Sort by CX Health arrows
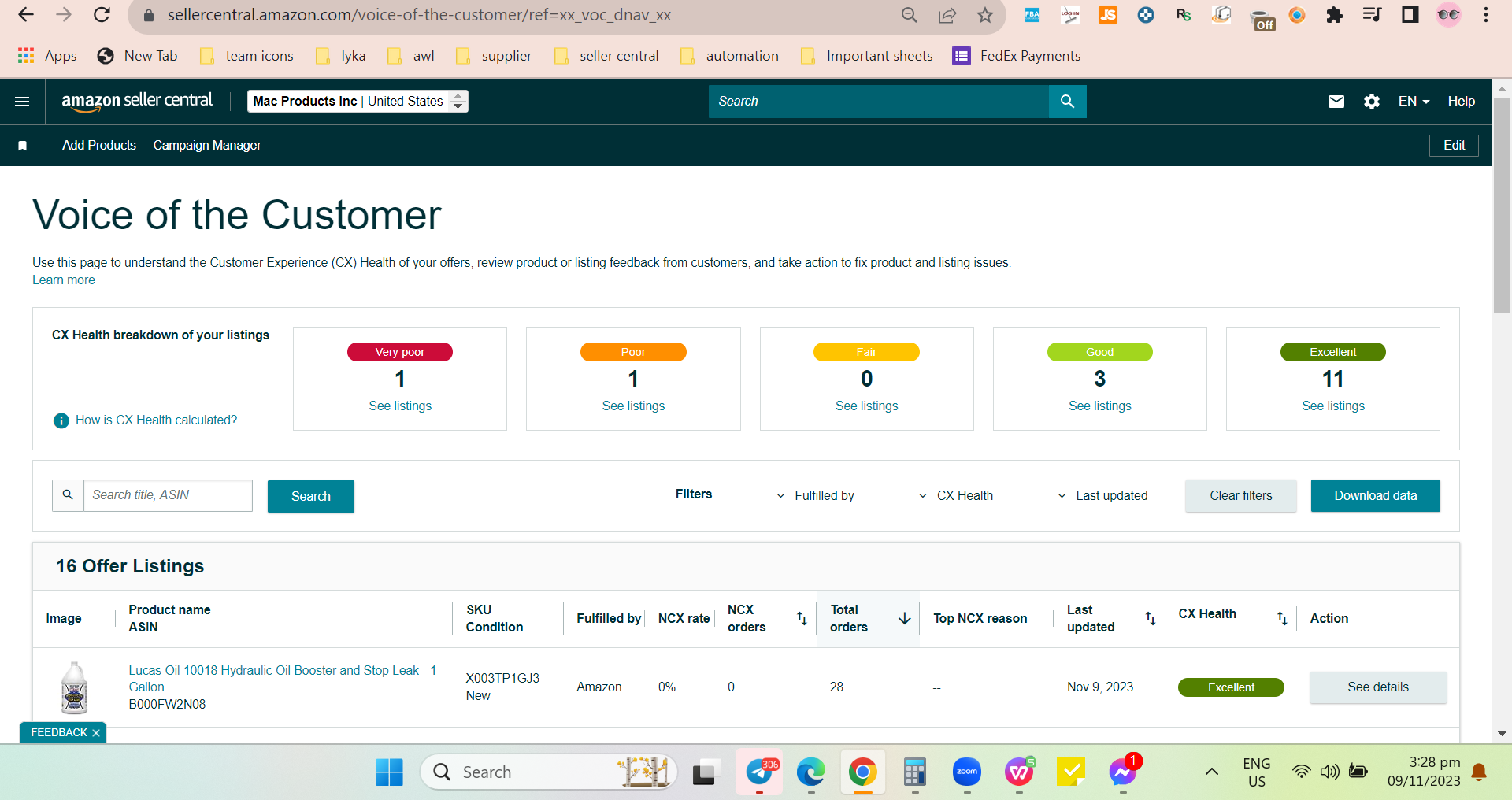 coord(1282,618)
